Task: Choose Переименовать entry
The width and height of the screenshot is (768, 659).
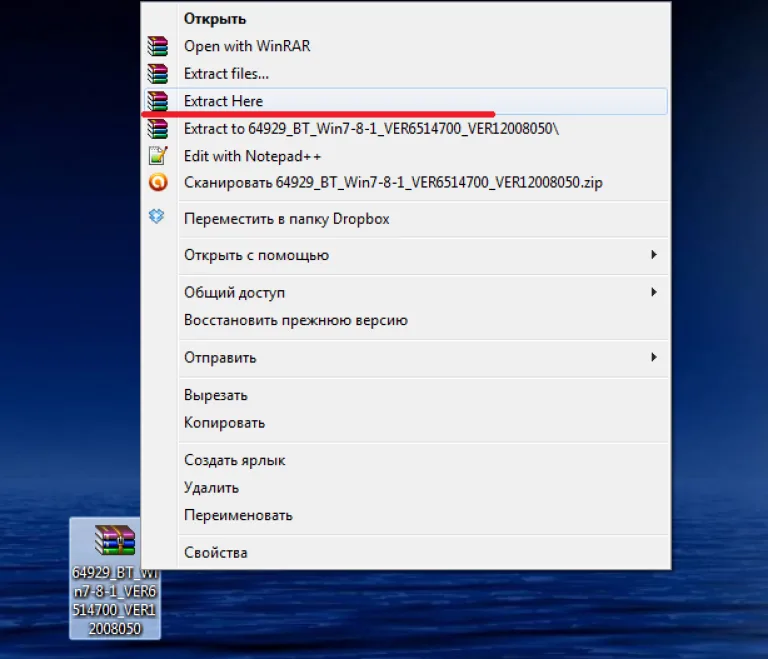Action: coord(407,515)
